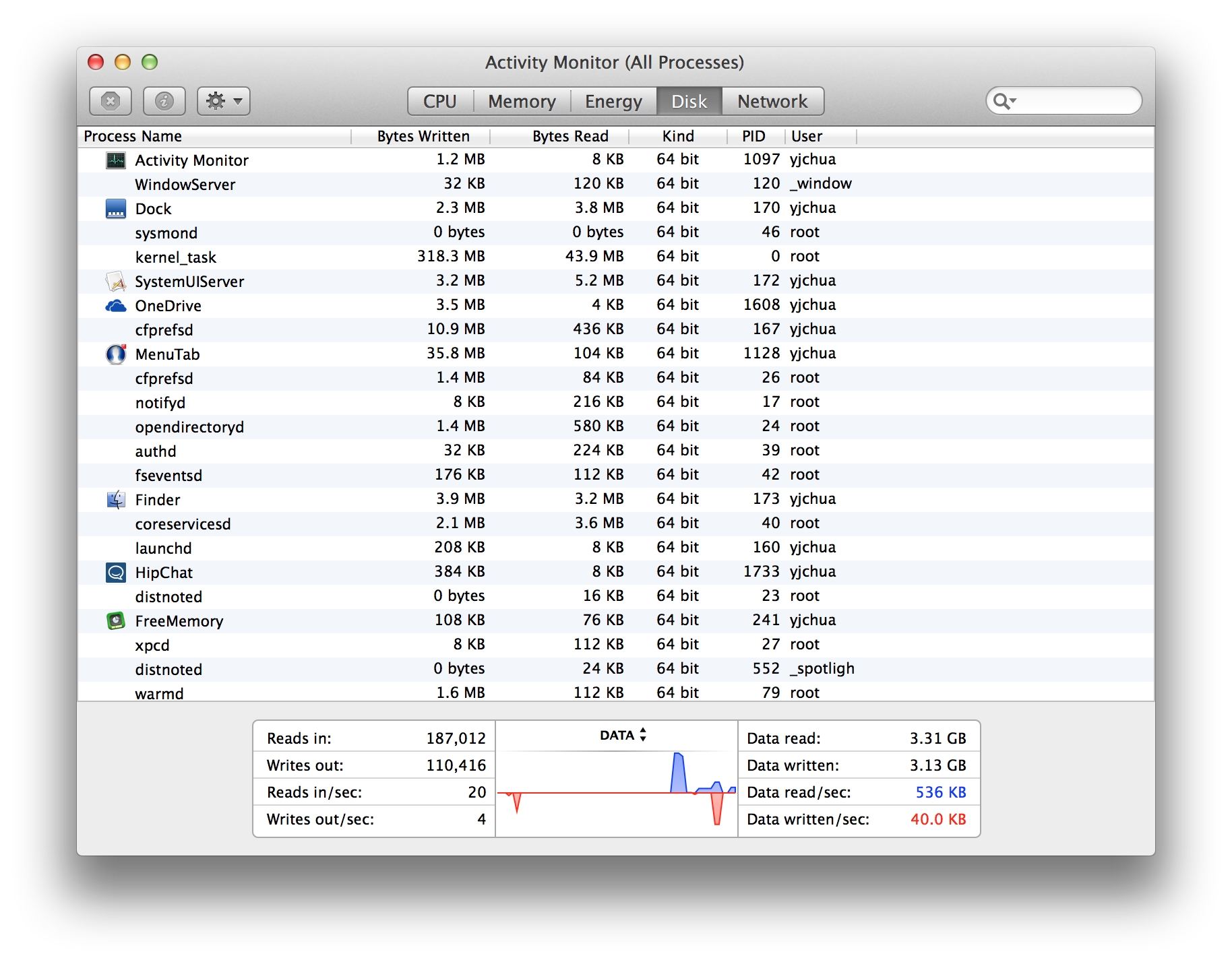Switch to the CPU tab
The height and width of the screenshot is (962, 1232).
click(x=440, y=101)
